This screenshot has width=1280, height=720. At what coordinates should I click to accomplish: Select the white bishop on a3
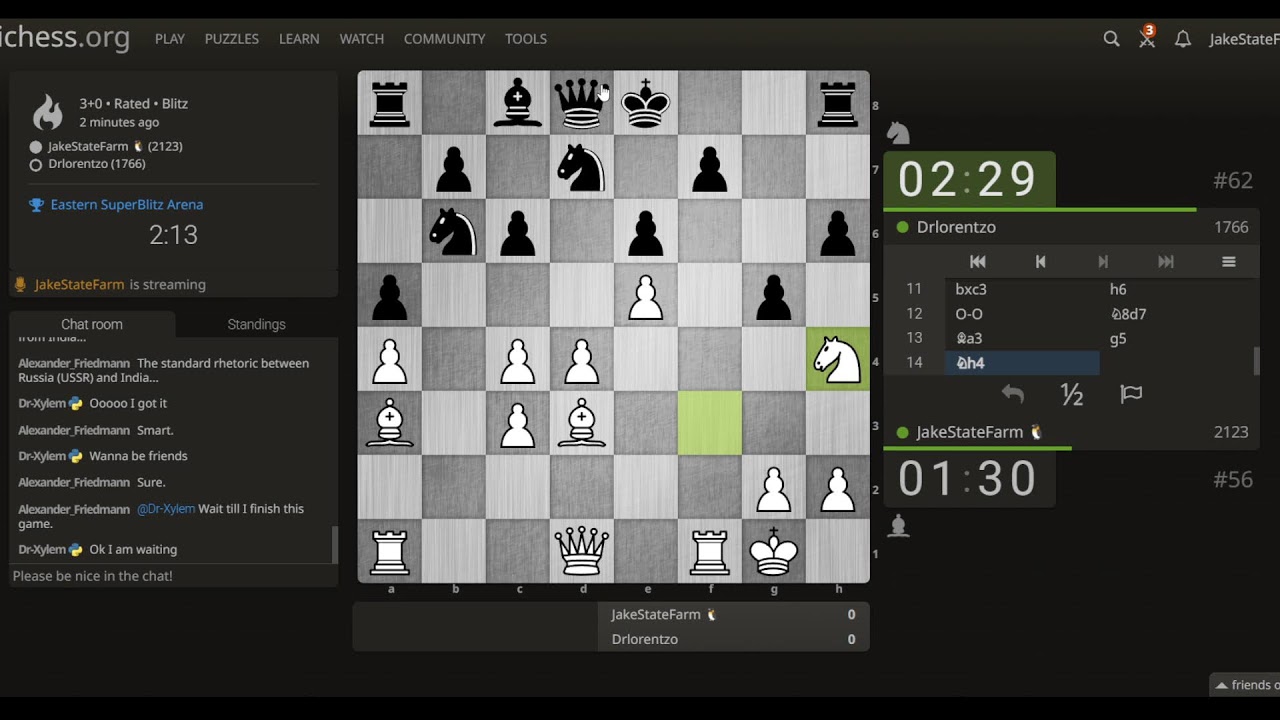click(x=390, y=422)
